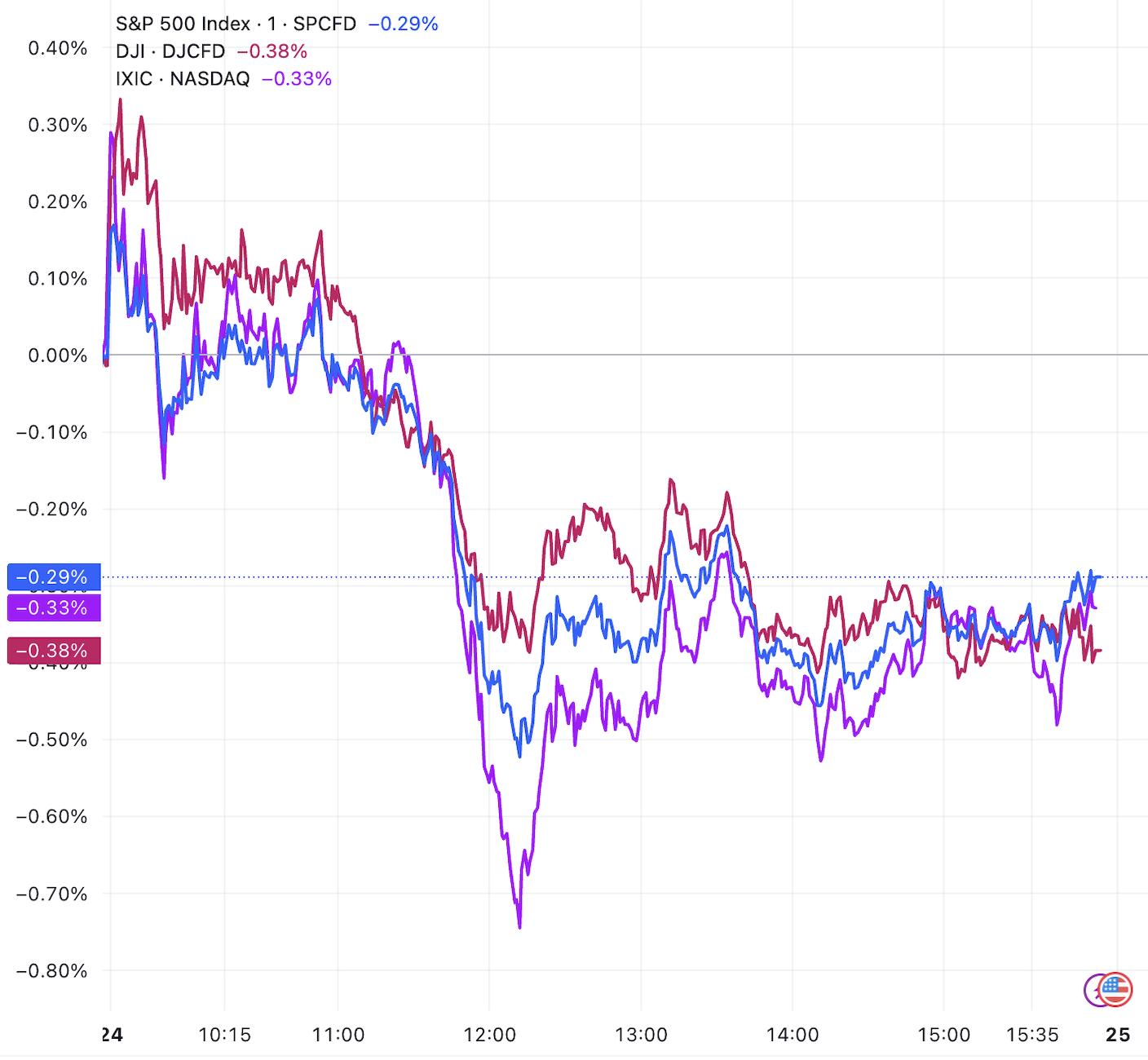Click the red -0.38% legend value
Viewport: 1148px width, 1060px height.
[x=272, y=51]
